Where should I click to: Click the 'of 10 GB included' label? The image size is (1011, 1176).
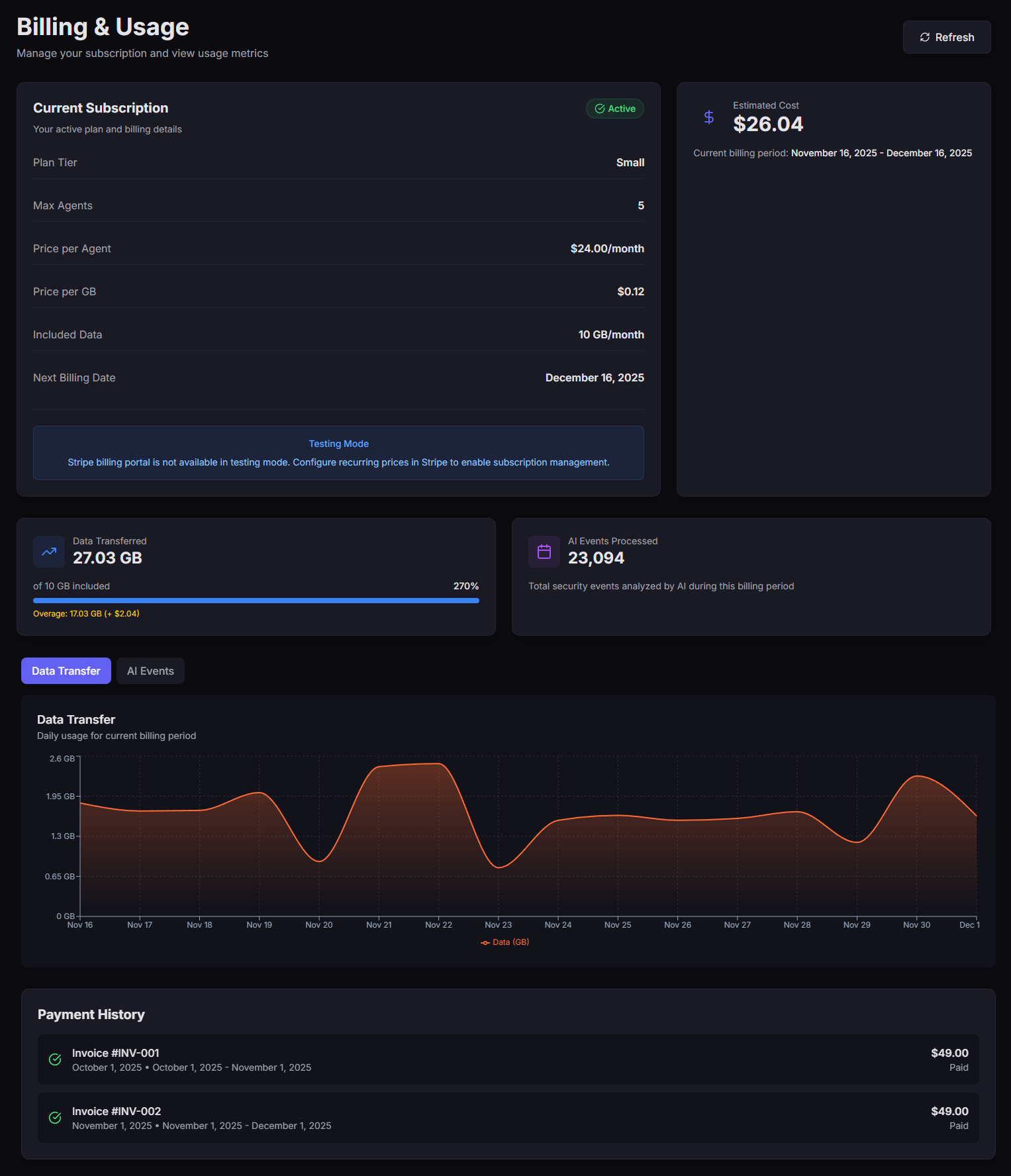(x=72, y=586)
